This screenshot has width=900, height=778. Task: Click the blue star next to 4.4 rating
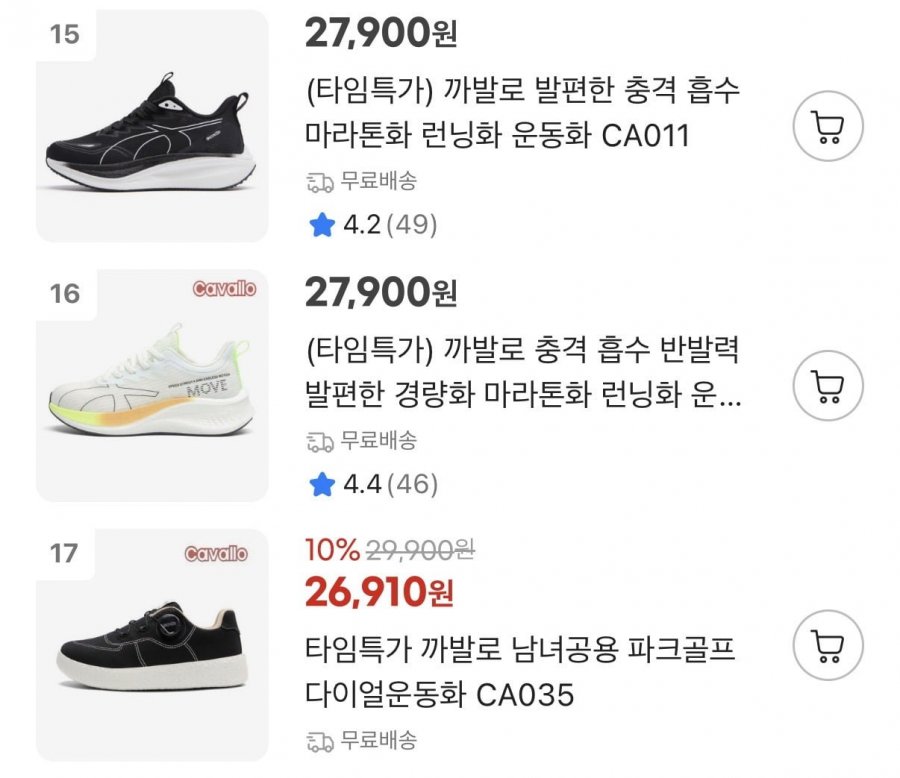(321, 486)
